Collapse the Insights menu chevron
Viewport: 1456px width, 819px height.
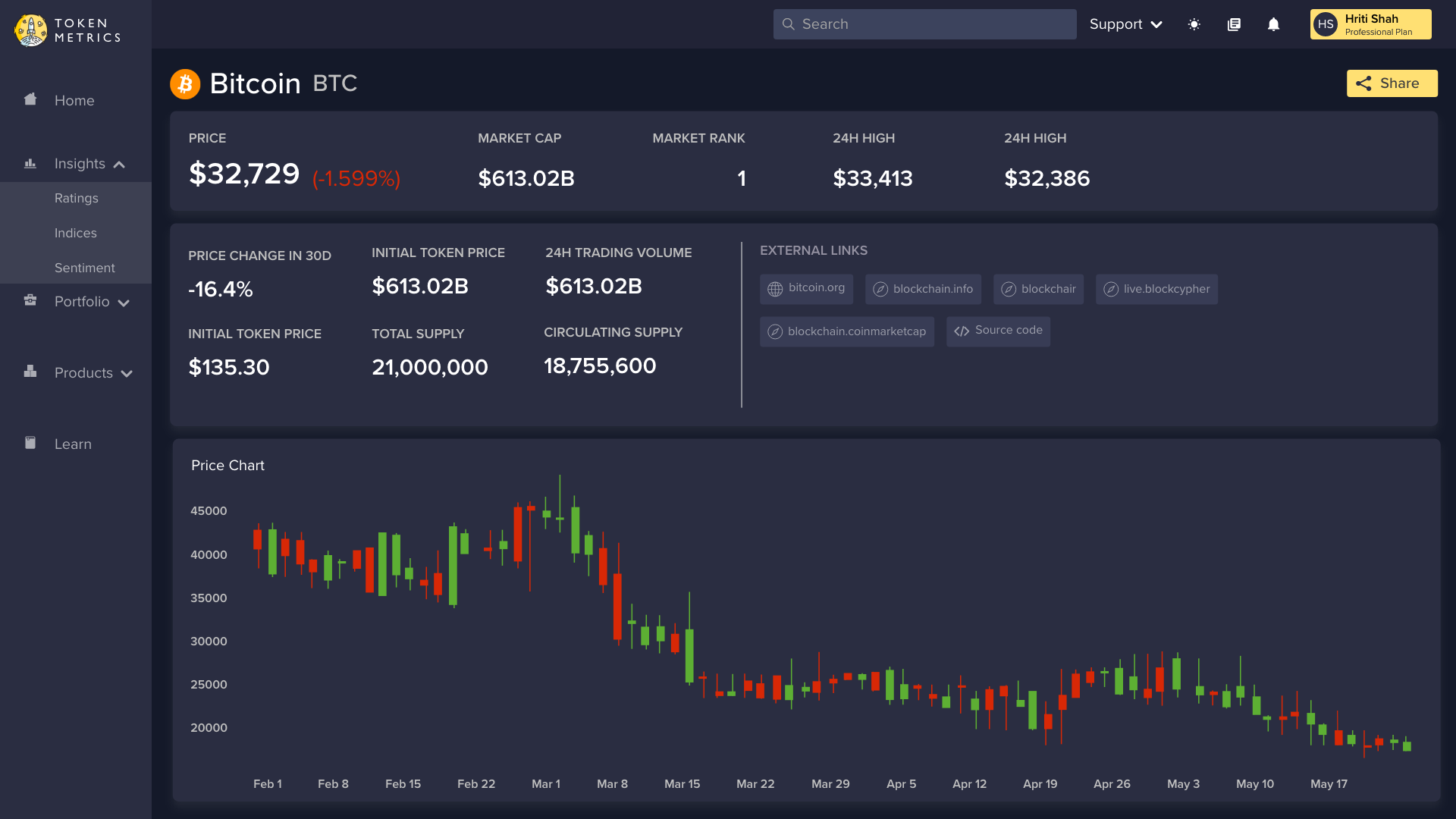[x=119, y=165]
